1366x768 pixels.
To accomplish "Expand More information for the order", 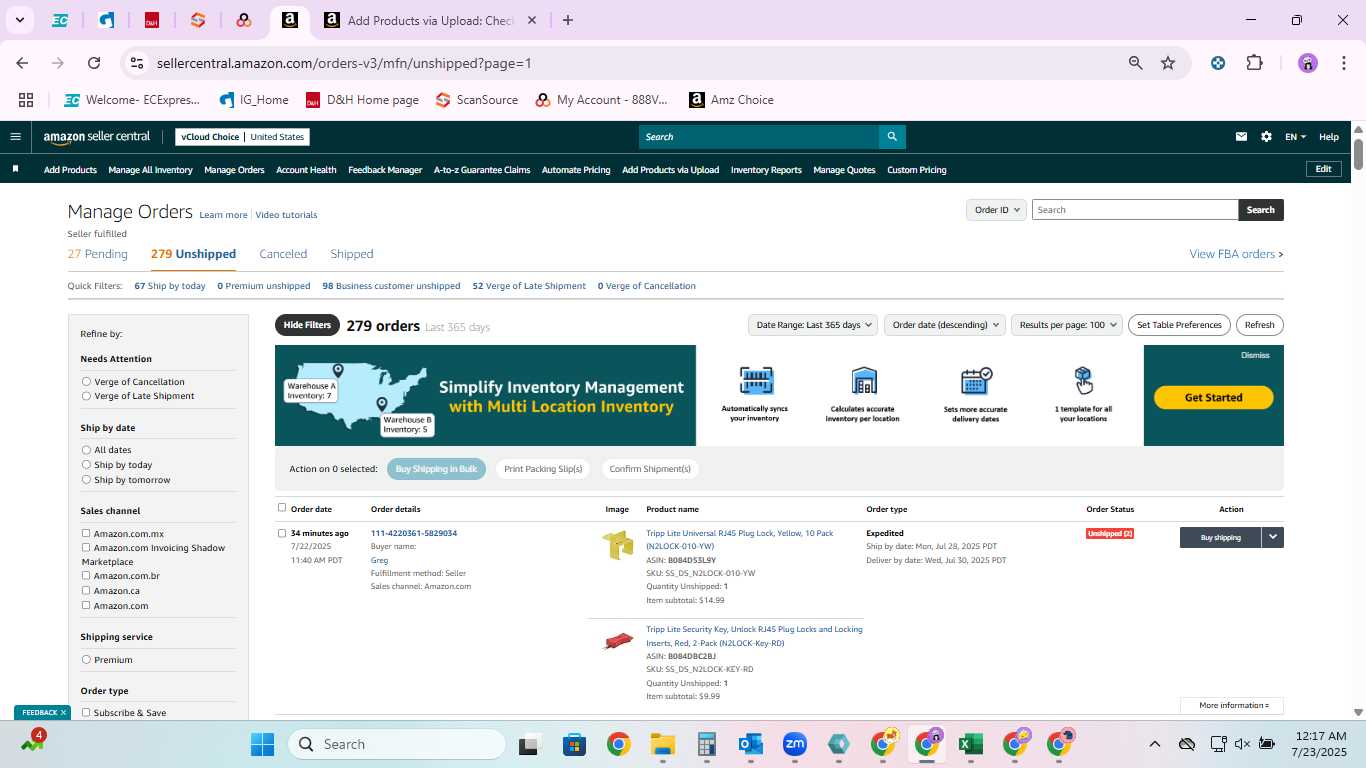I will tap(1232, 705).
